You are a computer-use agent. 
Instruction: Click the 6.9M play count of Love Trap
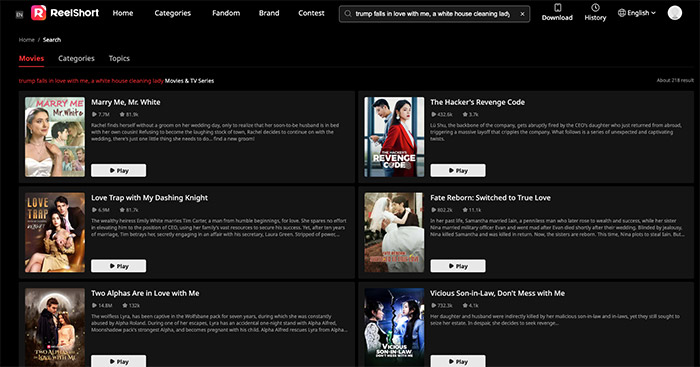[101, 210]
